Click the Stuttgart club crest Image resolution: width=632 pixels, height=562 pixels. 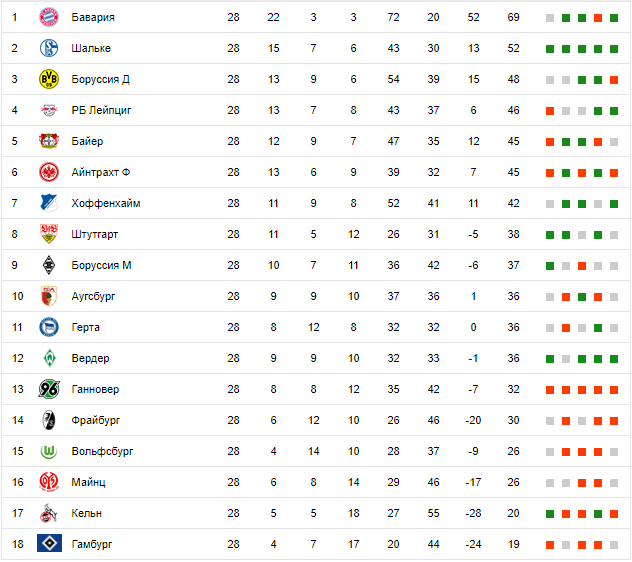[48, 234]
